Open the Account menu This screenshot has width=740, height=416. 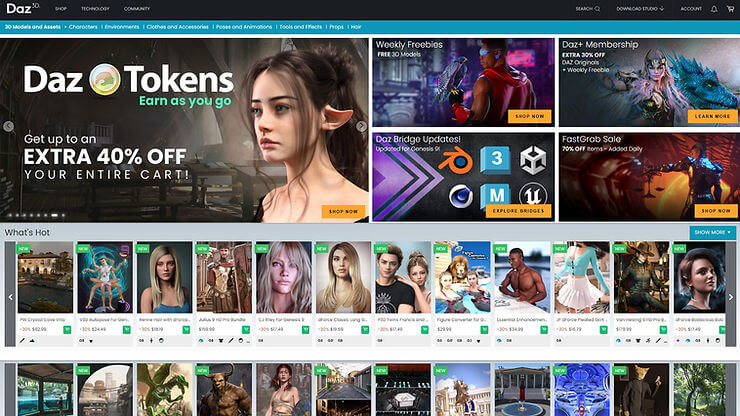click(x=691, y=9)
